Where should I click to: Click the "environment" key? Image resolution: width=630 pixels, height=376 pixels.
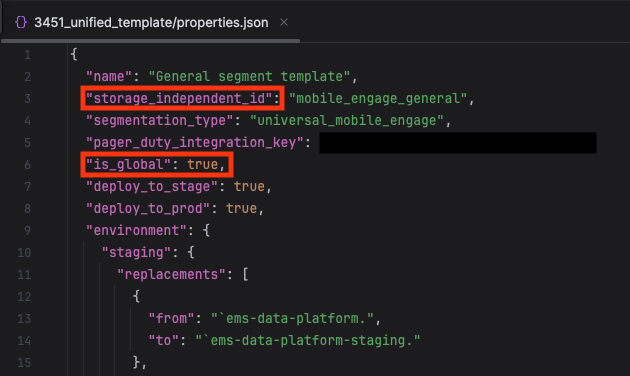coord(136,231)
